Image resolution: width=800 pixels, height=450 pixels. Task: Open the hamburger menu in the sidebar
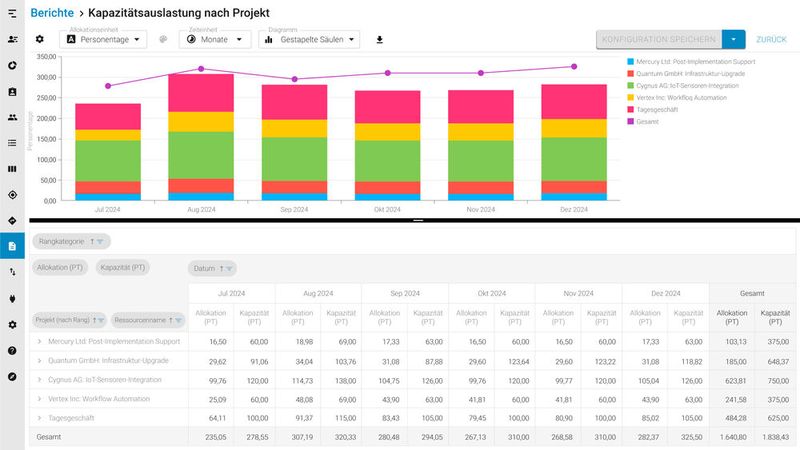[x=12, y=13]
